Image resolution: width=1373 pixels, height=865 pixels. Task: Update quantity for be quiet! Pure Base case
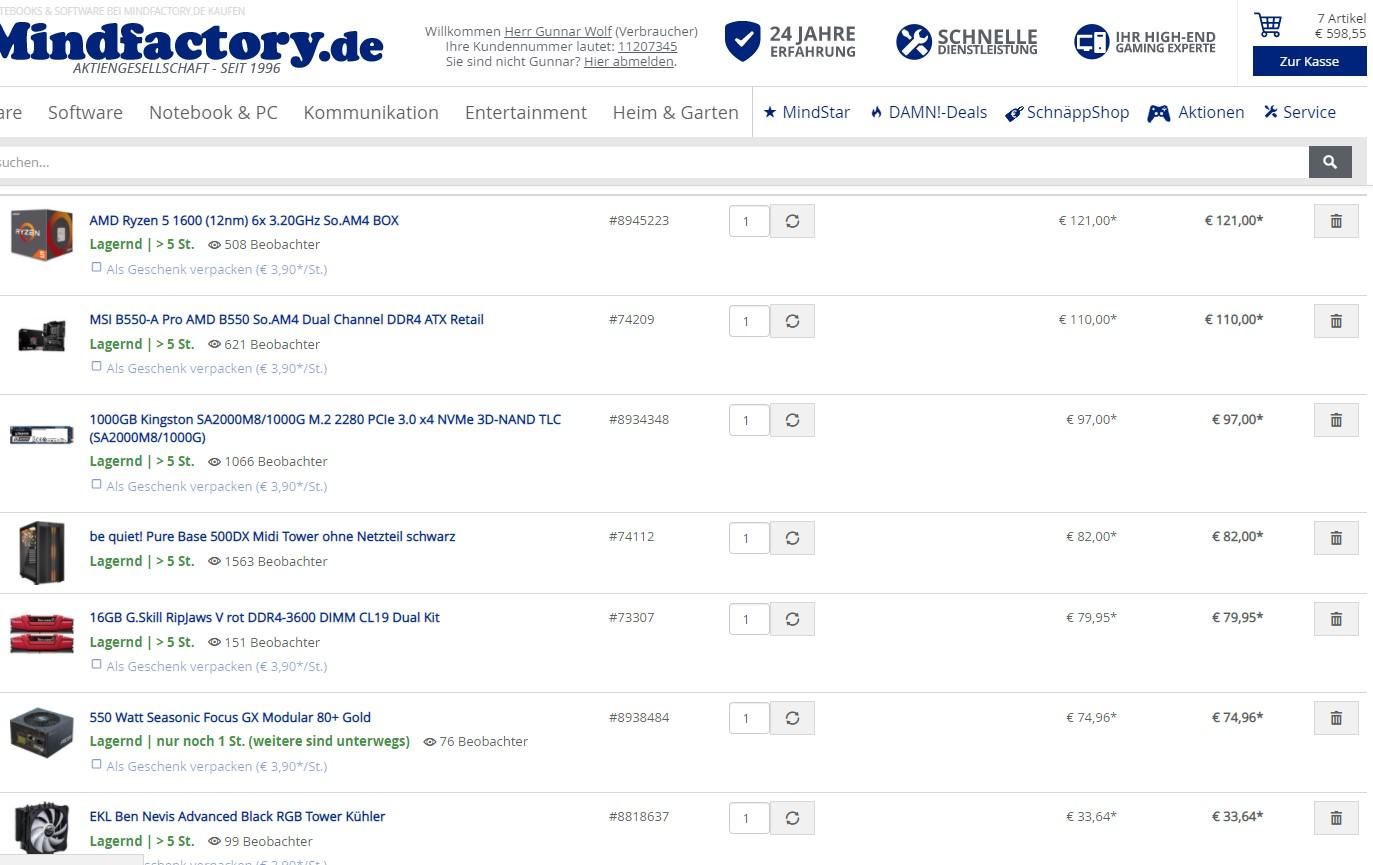point(792,538)
